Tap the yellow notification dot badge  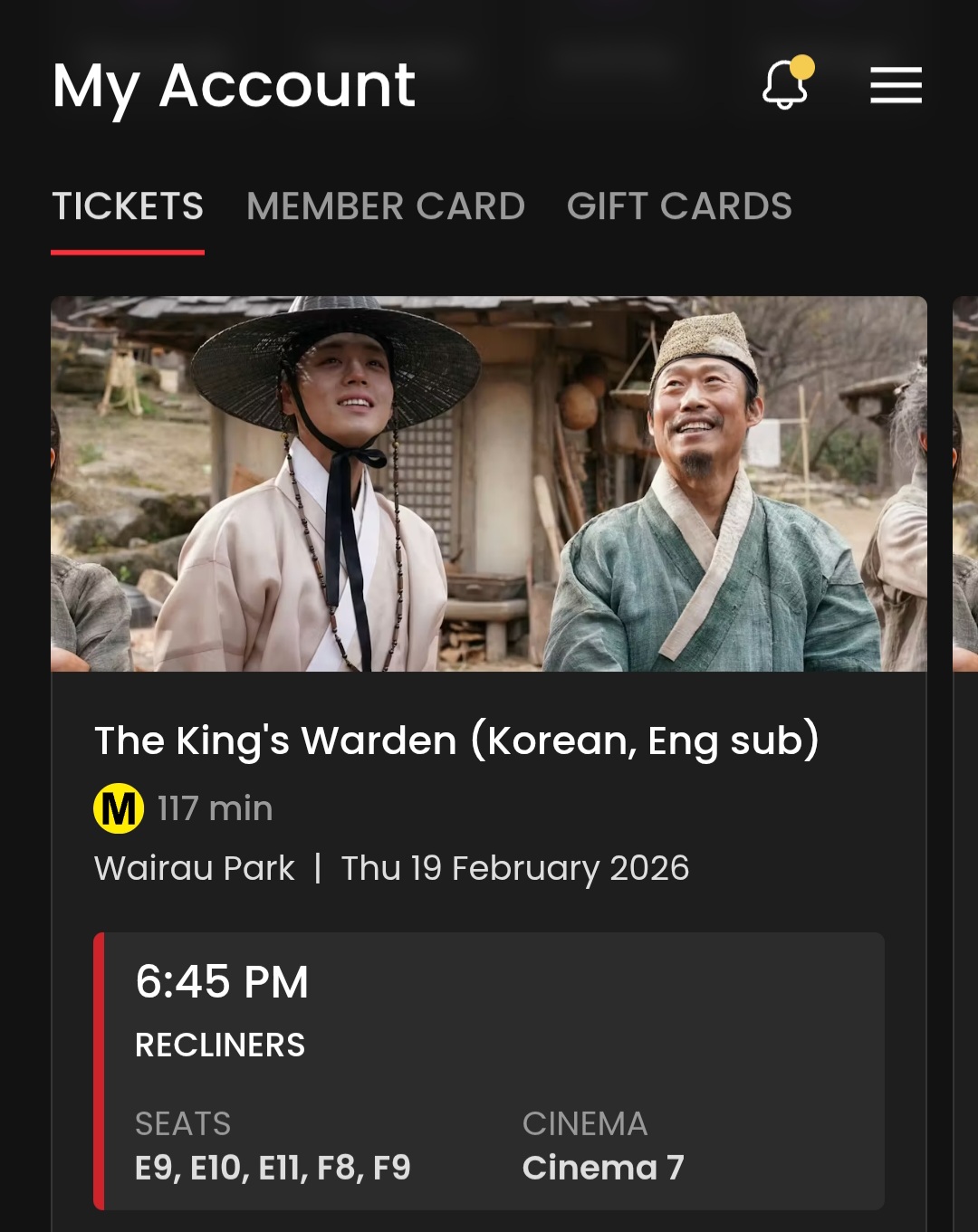pyautogui.click(x=802, y=68)
